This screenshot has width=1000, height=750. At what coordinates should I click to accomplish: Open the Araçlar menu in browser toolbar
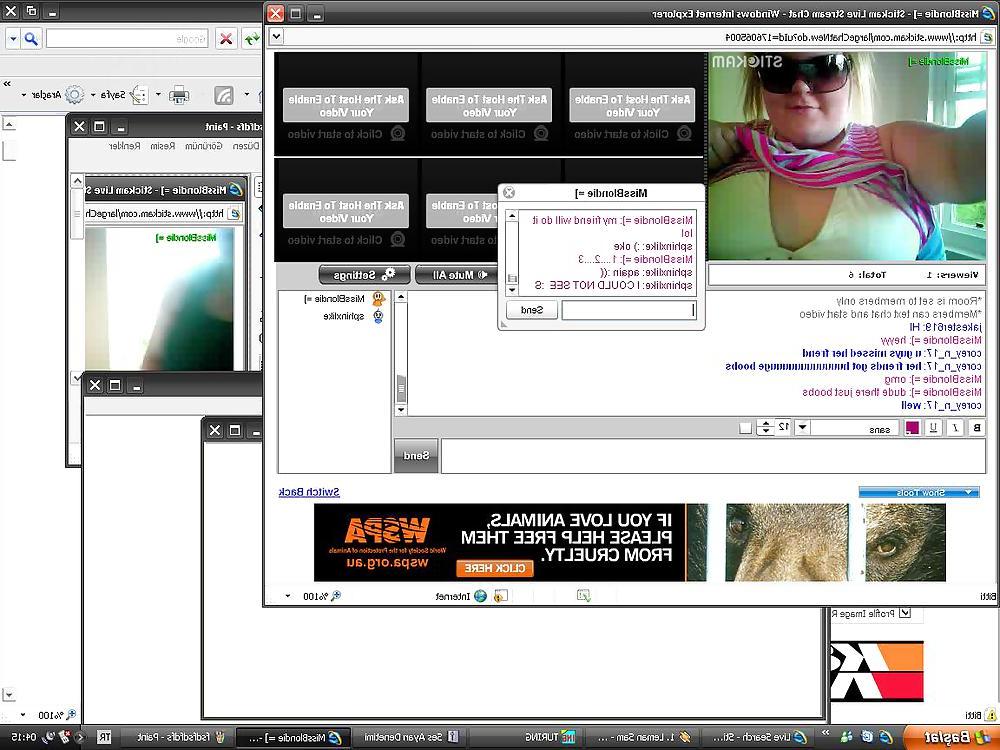click(x=53, y=94)
